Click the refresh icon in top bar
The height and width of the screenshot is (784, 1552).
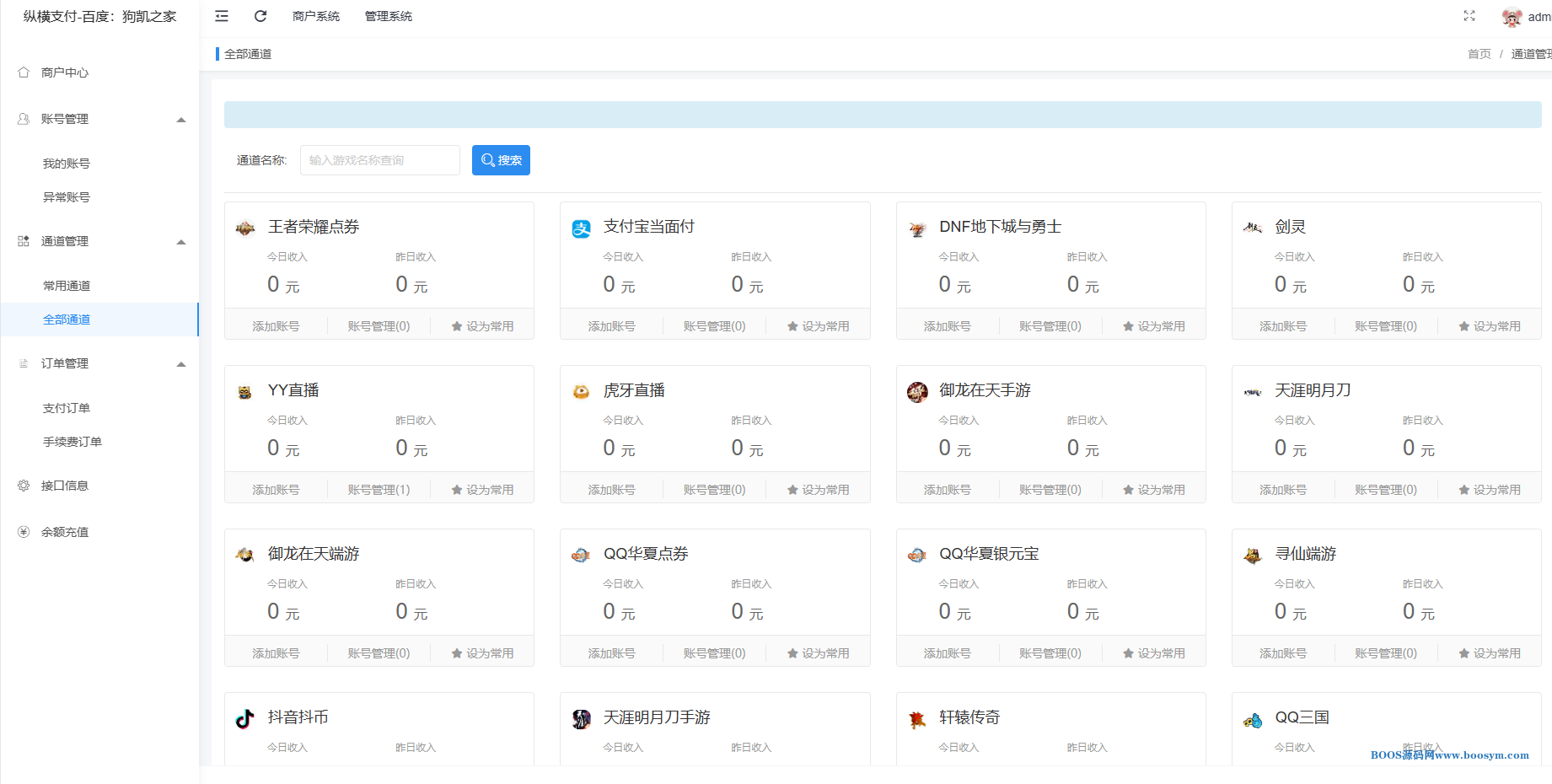[x=260, y=16]
